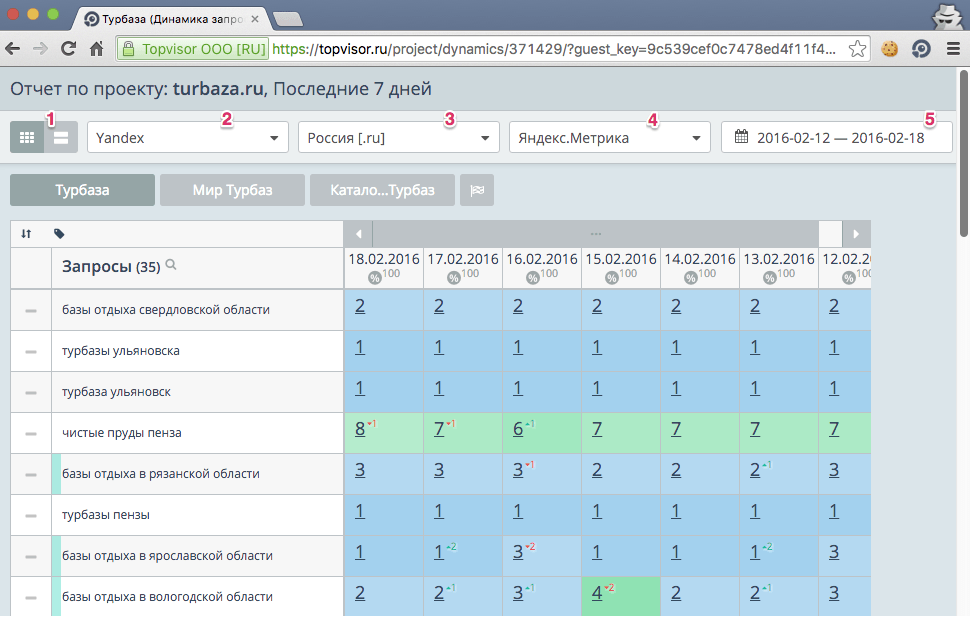Open position 8 for чистые пруды пенза
Screen dimensions: 970x617
360,429
